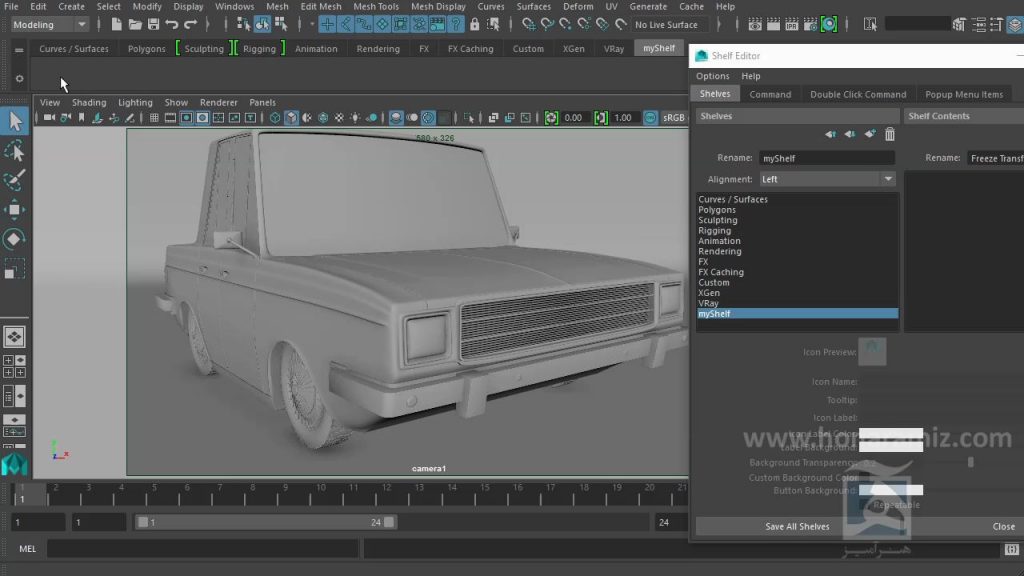Open the viewport Panels menu
This screenshot has height=576, width=1024.
[263, 103]
